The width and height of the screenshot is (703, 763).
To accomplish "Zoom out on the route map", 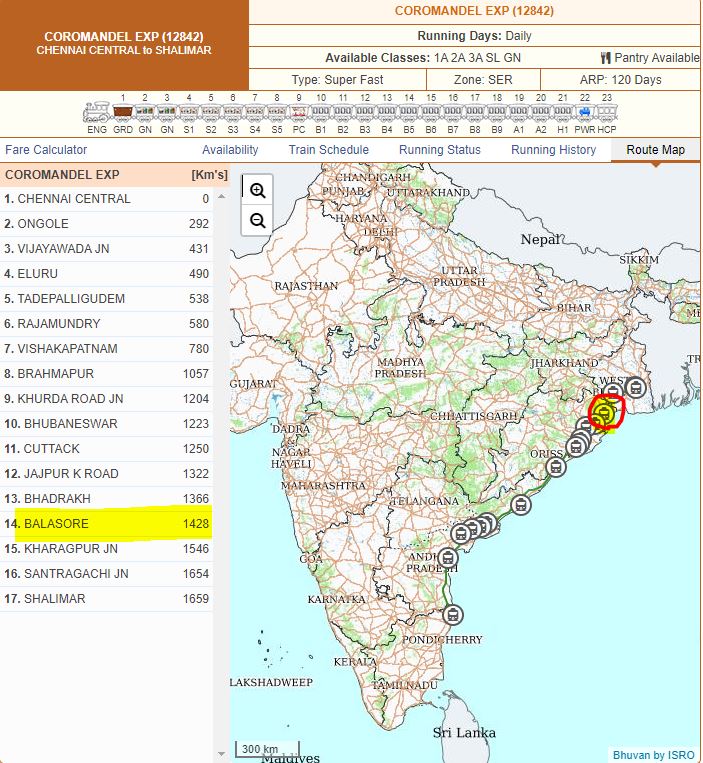I will 257,221.
